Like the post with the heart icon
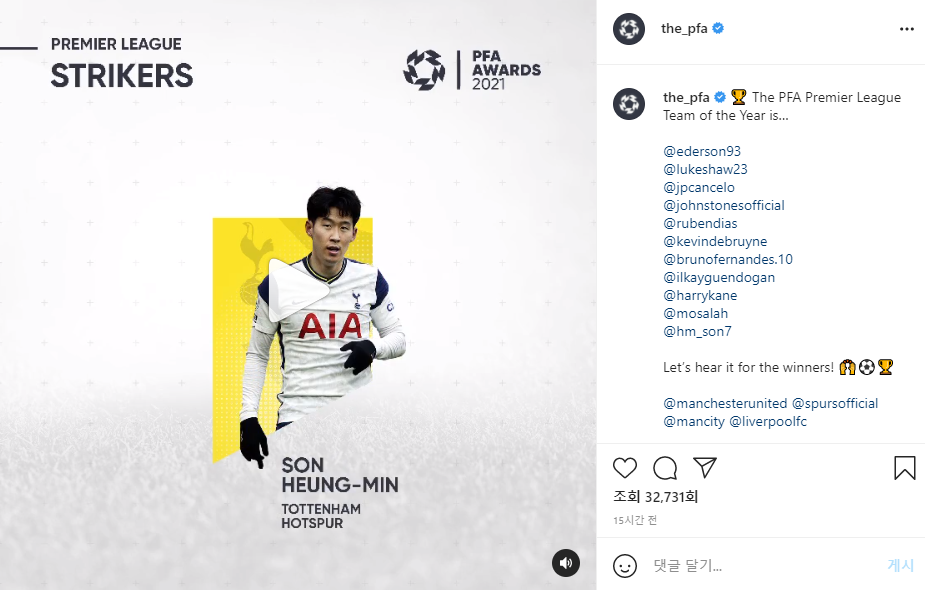This screenshot has width=925, height=590. (625, 468)
